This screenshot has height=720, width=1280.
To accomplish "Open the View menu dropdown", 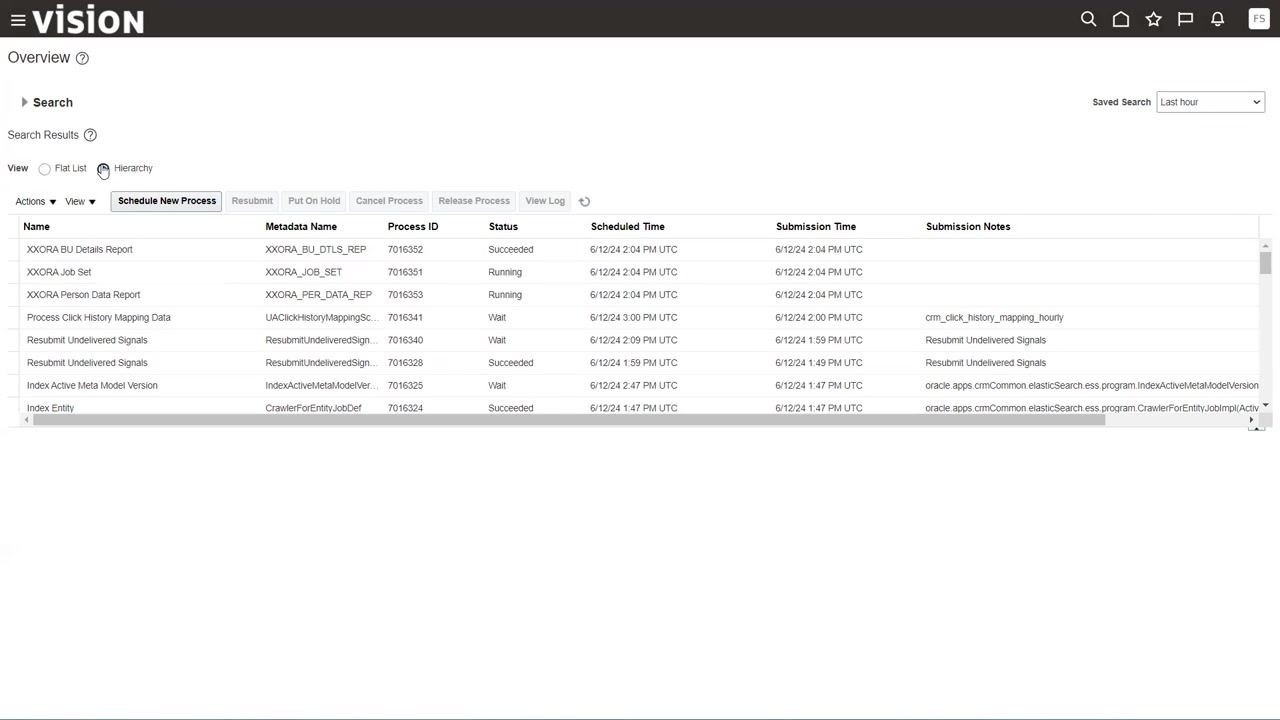I will (x=80, y=202).
